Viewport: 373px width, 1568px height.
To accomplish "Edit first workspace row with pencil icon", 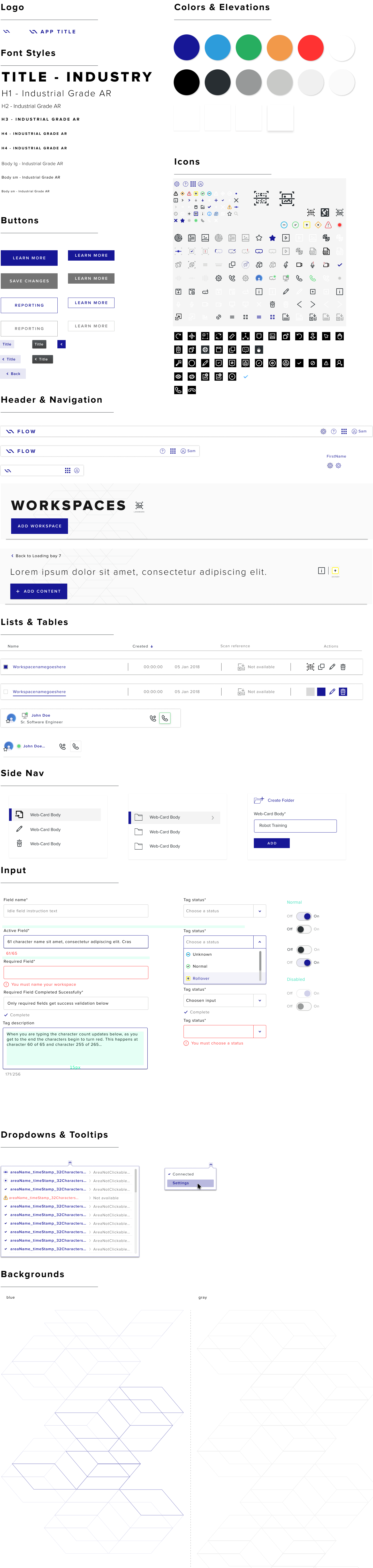I will pyautogui.click(x=332, y=667).
